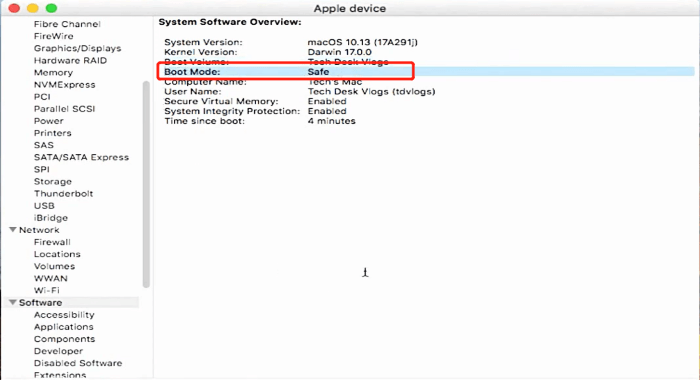This screenshot has height=380, width=700.
Task: Select Power in the sidebar
Action: (x=49, y=121)
